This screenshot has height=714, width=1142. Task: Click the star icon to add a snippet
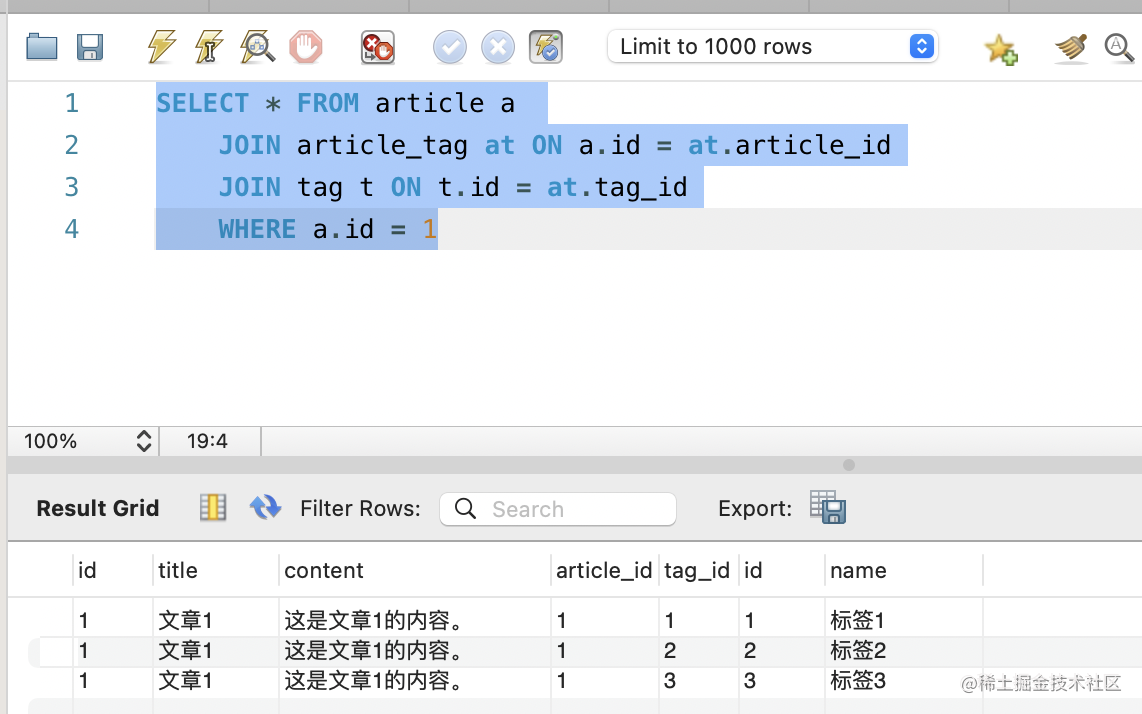[x=1000, y=48]
